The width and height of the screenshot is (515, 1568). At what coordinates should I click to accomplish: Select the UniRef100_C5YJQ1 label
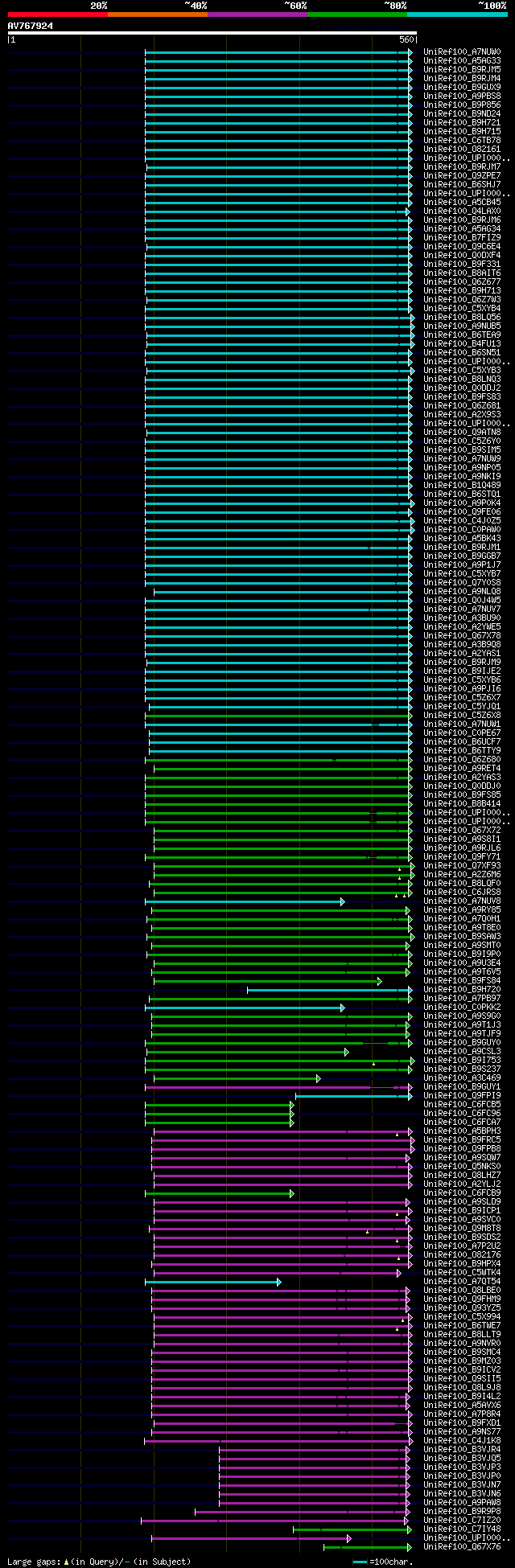[x=462, y=706]
